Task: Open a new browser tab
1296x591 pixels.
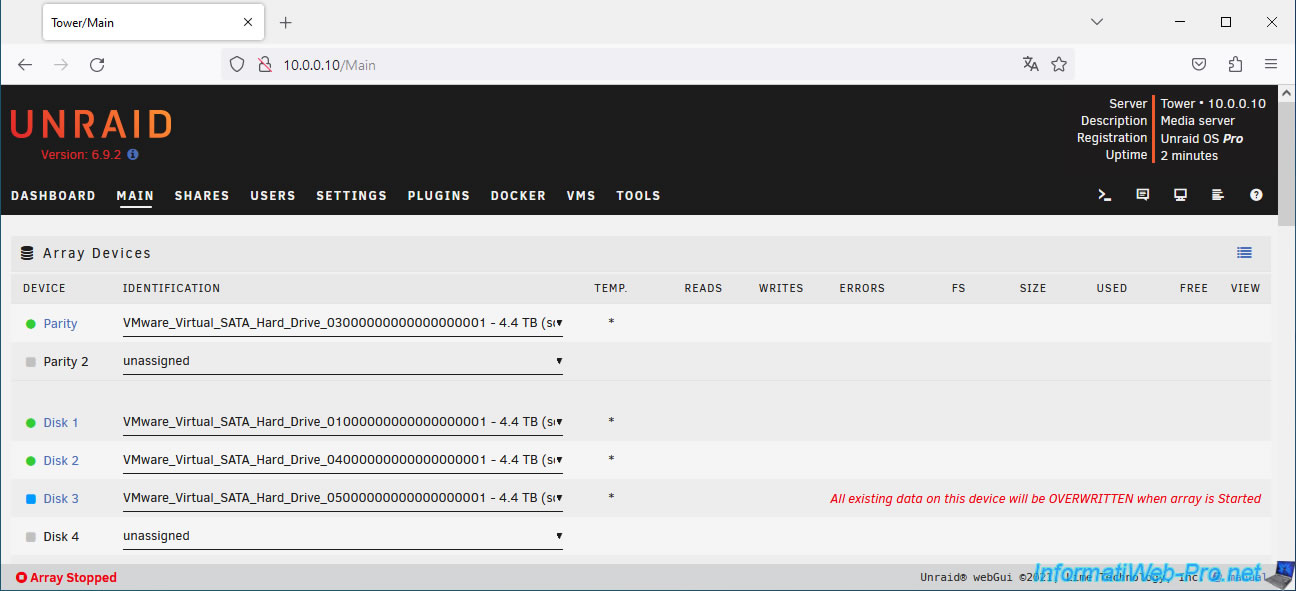Action: [286, 22]
